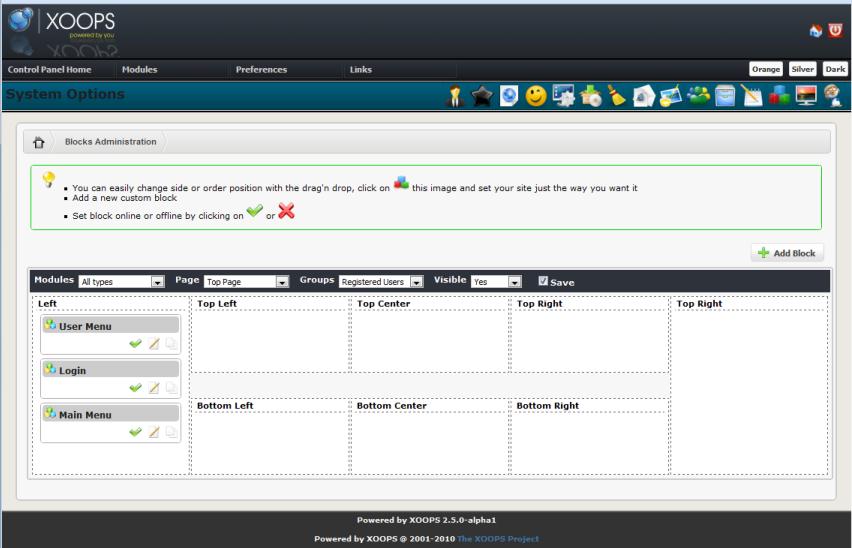Toggle the User Menu block's green checkmark
Screen dimensions: 852x548
click(x=135, y=344)
